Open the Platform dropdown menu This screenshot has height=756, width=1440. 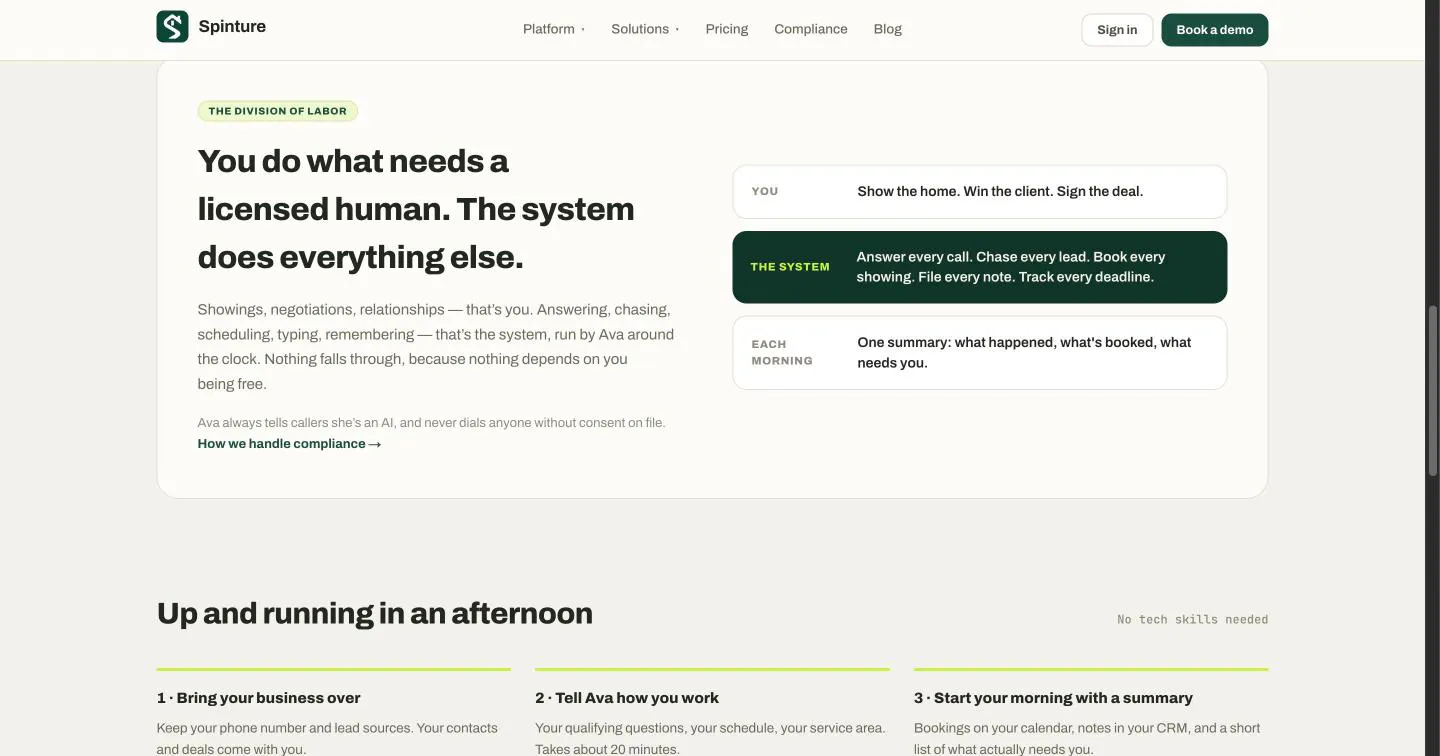(x=554, y=29)
